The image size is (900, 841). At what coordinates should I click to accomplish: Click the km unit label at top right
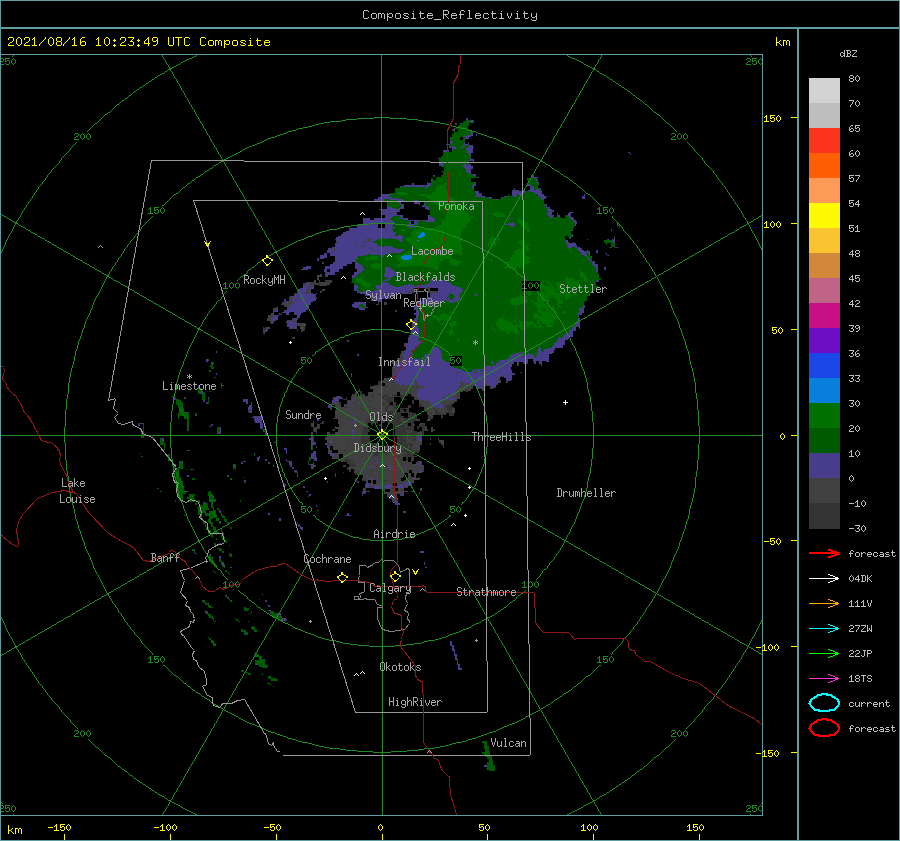tap(782, 42)
